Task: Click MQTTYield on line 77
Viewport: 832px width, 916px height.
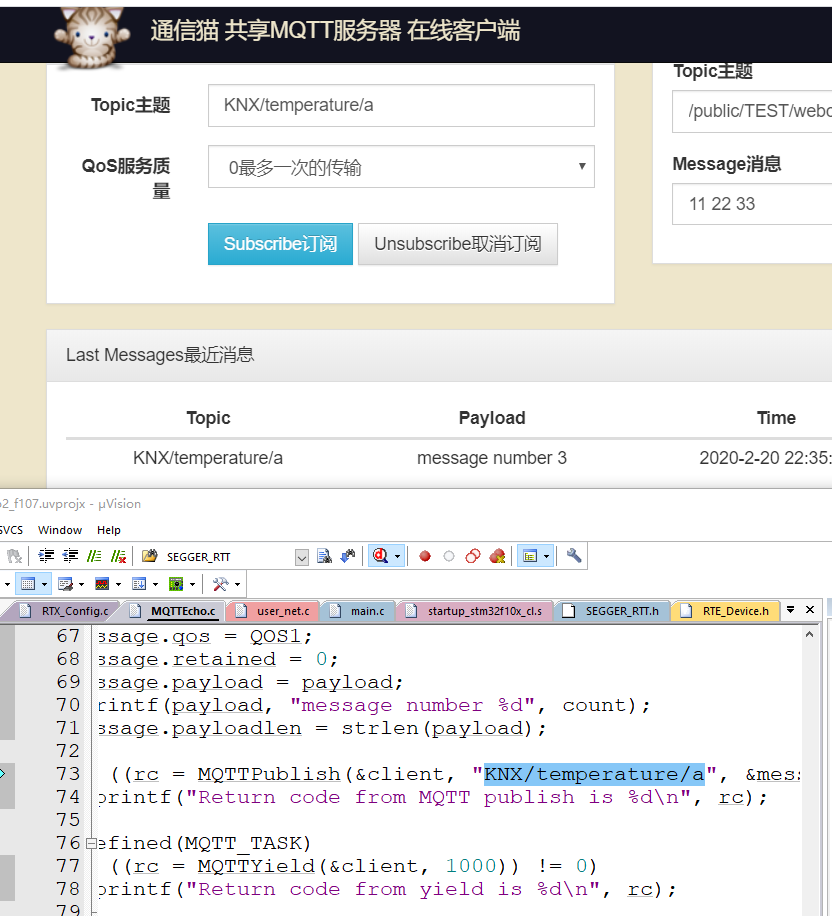Action: tap(256, 866)
